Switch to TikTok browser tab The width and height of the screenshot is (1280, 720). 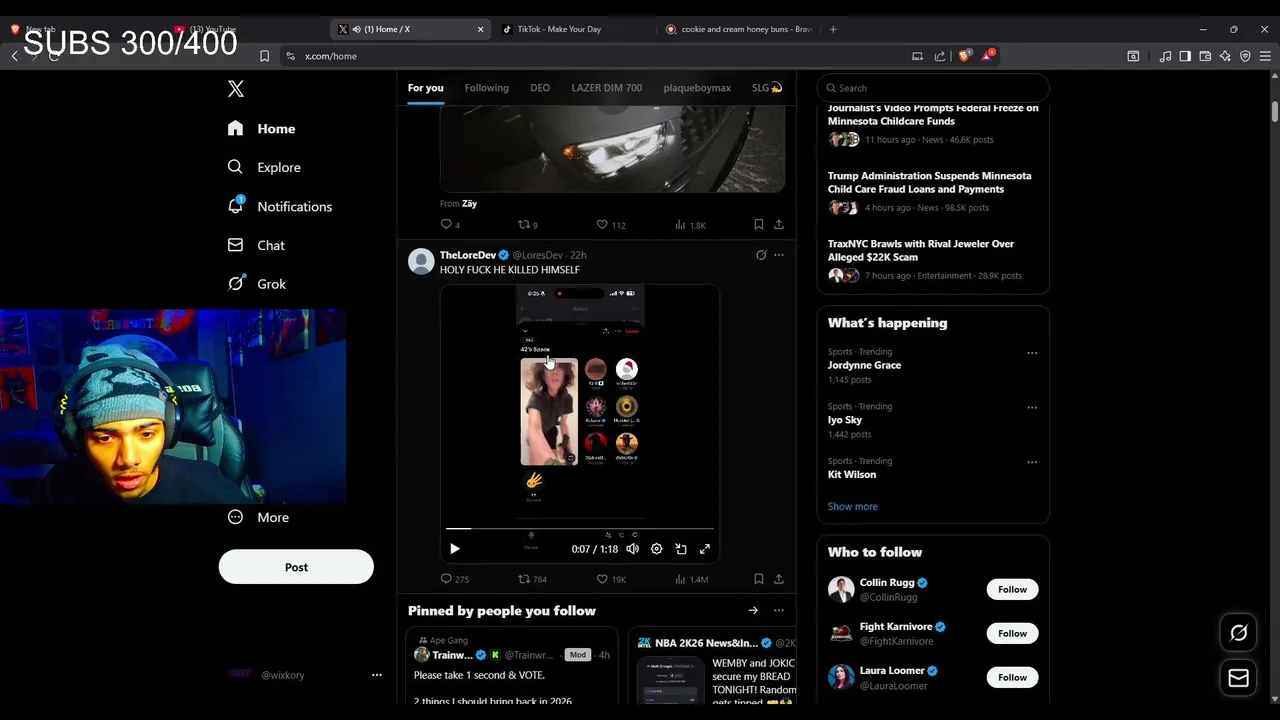click(575, 29)
